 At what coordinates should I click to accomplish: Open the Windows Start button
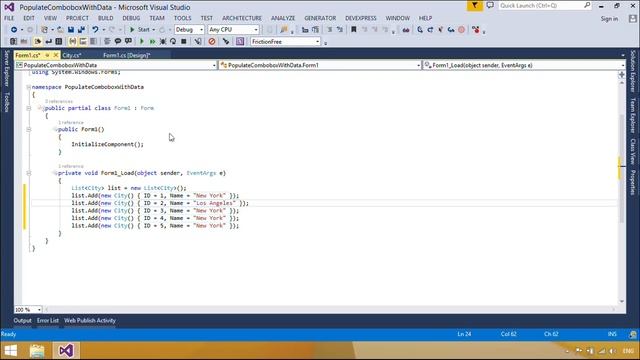(x=11, y=351)
